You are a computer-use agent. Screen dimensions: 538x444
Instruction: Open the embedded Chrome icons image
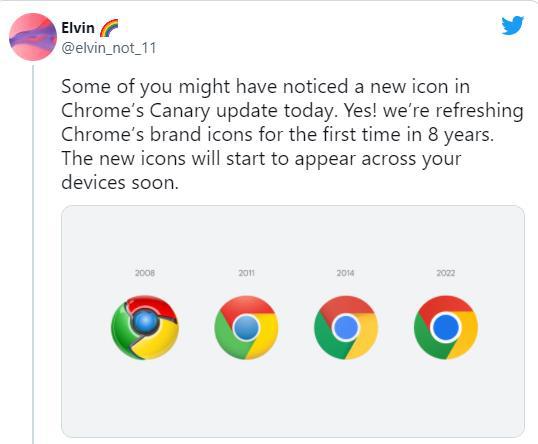[x=293, y=321]
